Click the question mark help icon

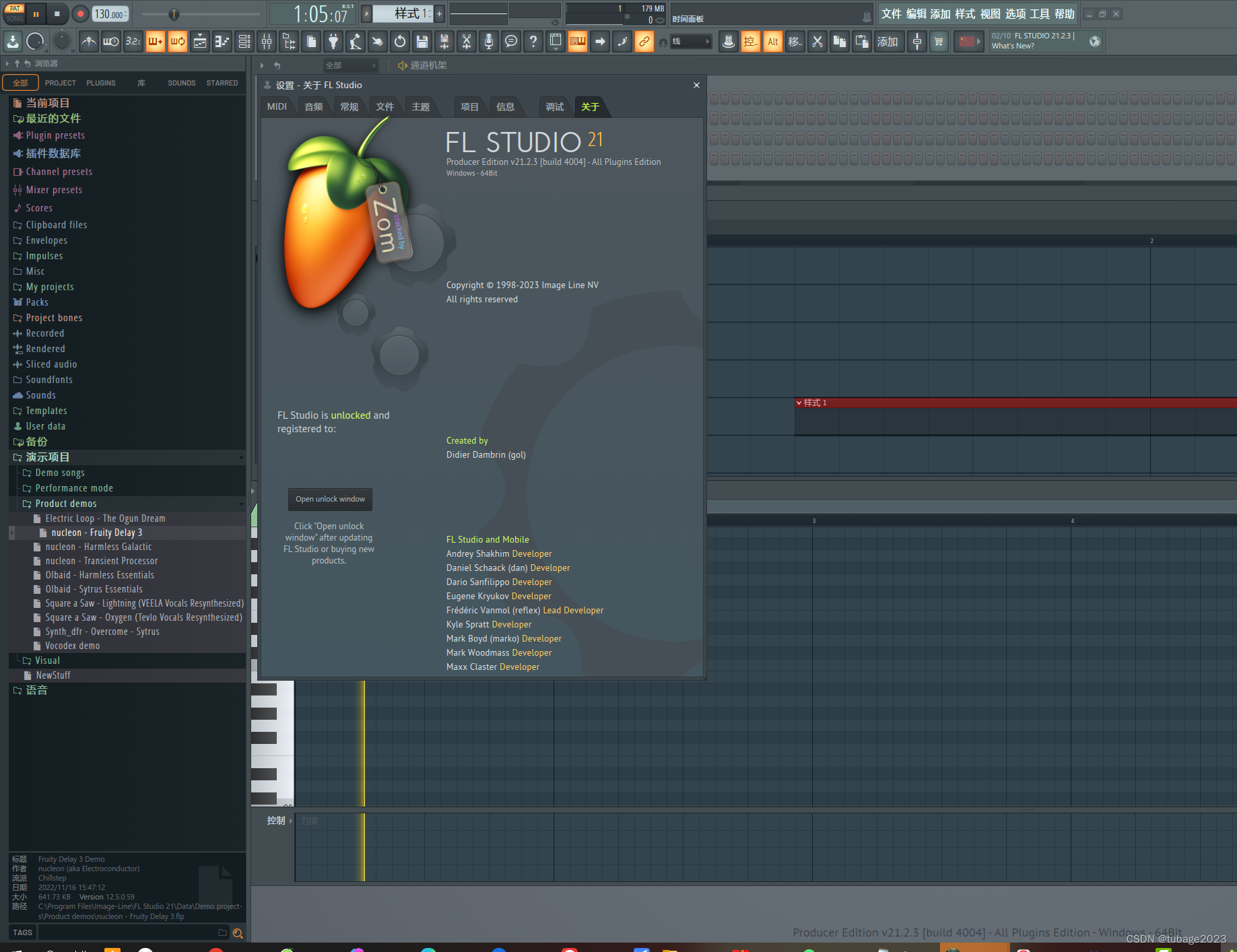coord(533,42)
